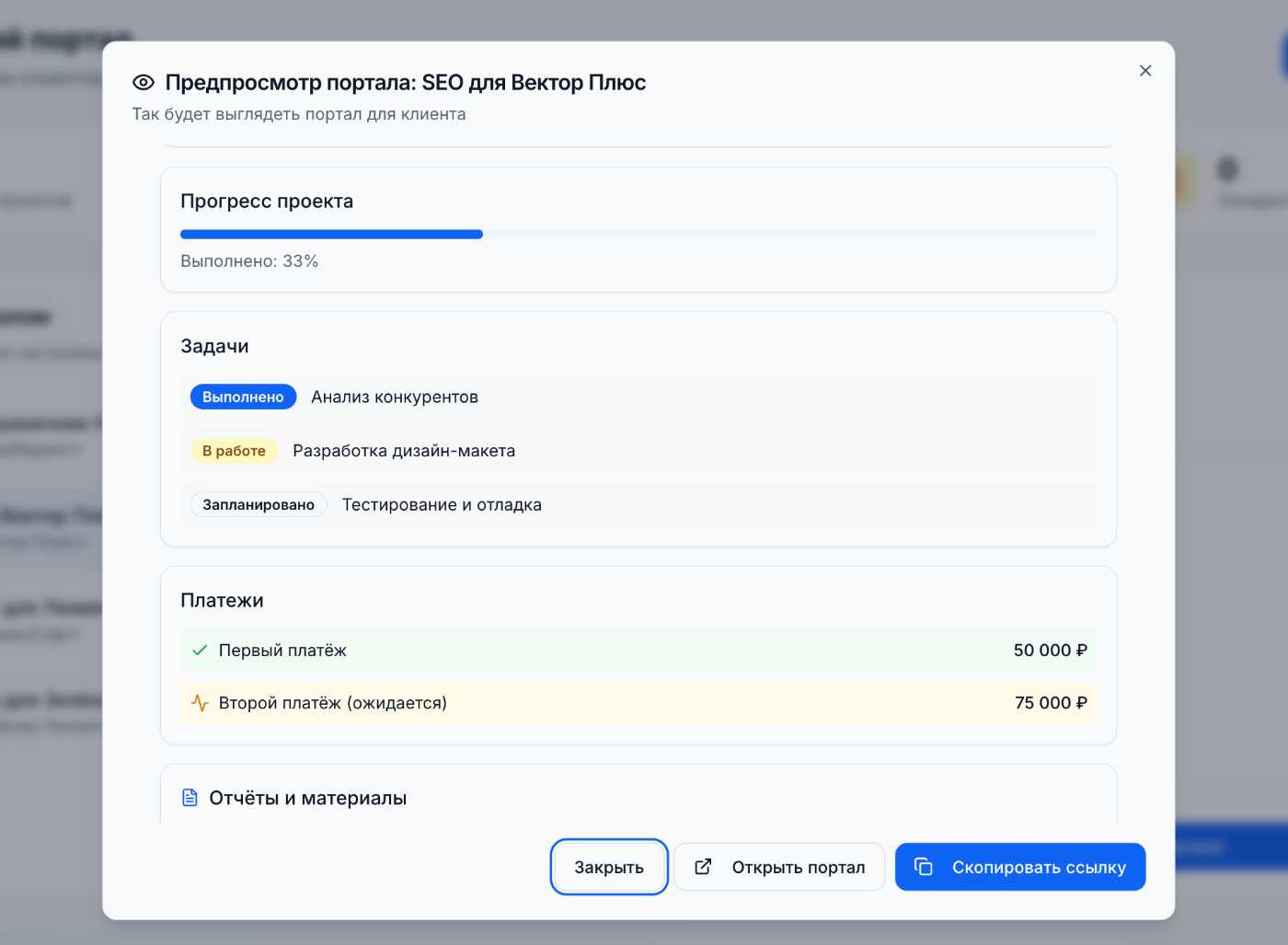Click the project progress bar
Viewport: 1288px width, 945px height.
638,235
